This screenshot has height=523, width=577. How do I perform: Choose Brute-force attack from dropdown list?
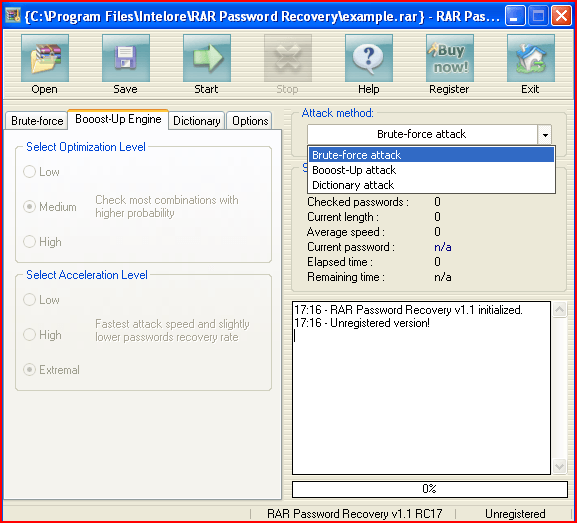(x=431, y=155)
